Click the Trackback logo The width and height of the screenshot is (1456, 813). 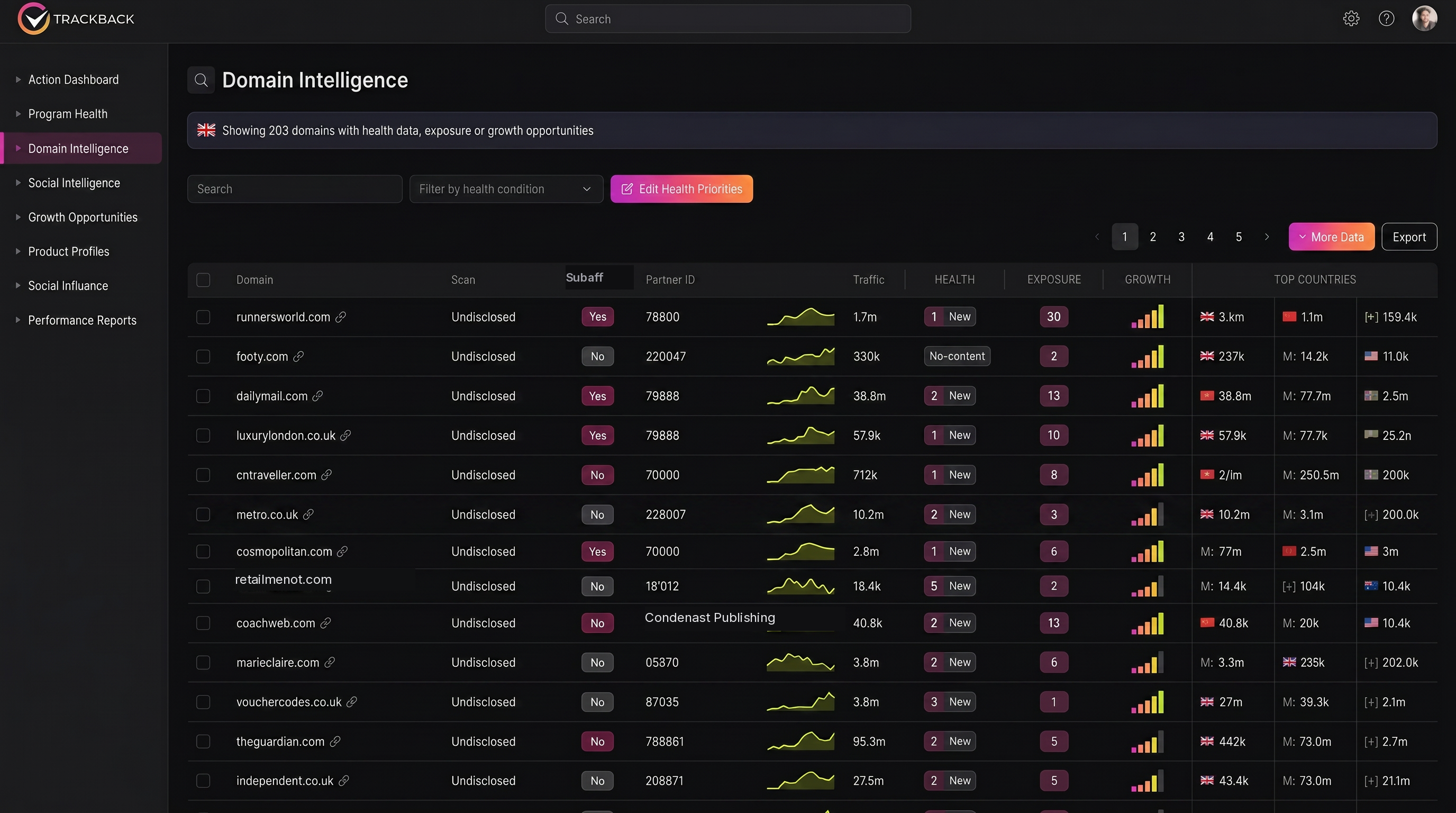coord(76,19)
